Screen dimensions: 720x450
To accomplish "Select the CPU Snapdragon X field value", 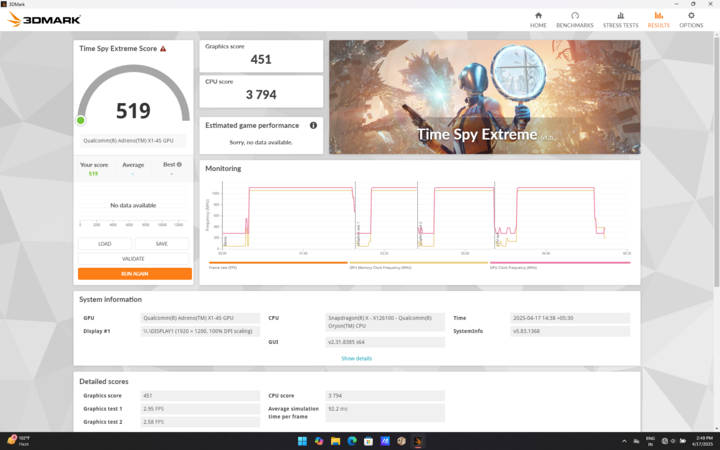I will pyautogui.click(x=385, y=322).
